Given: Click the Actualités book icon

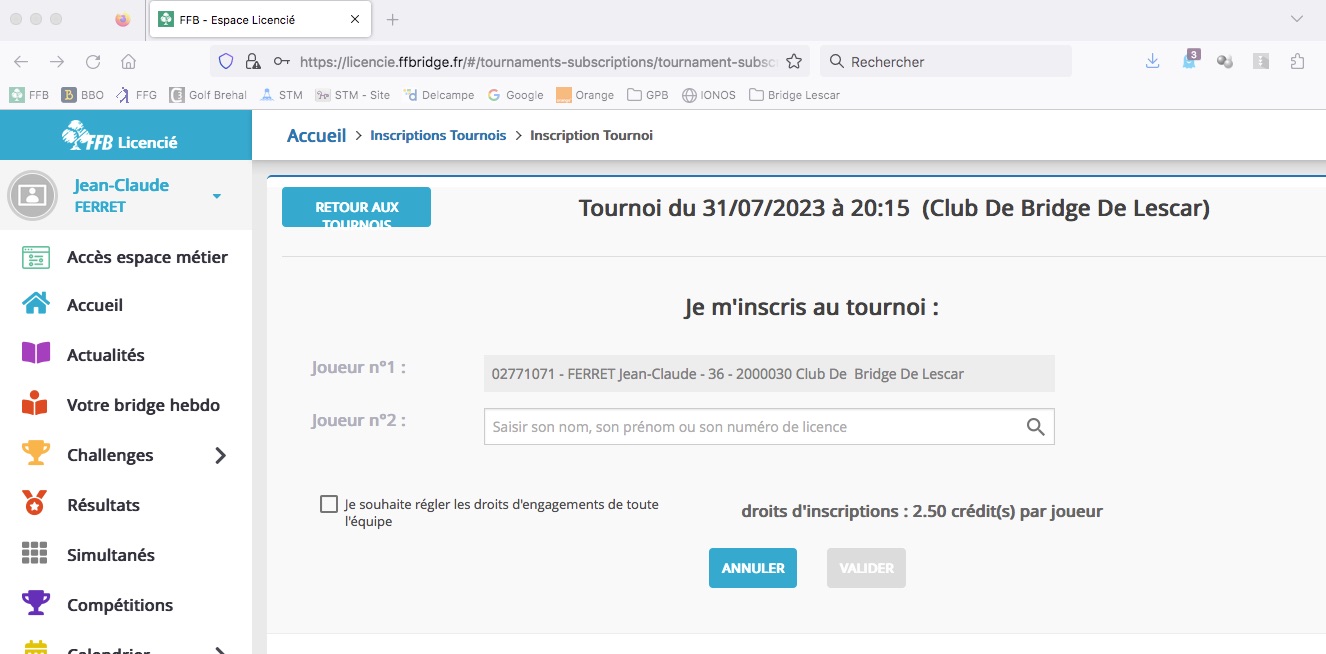Looking at the screenshot, I should 35,354.
